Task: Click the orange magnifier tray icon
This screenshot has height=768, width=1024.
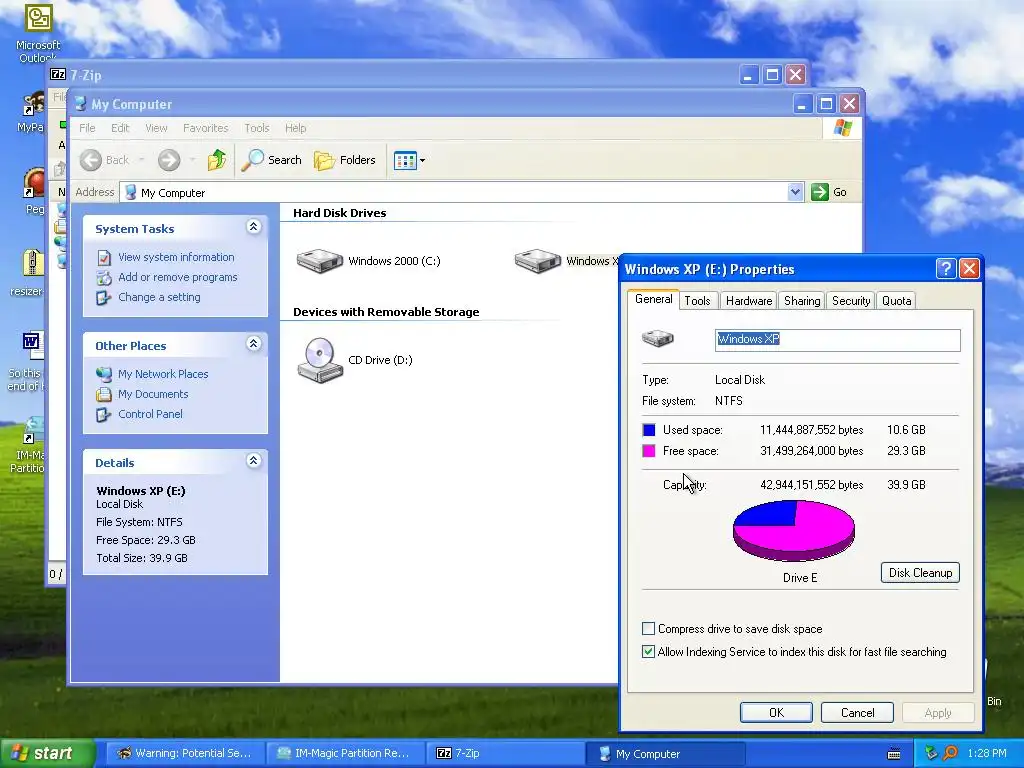Action: (950, 753)
